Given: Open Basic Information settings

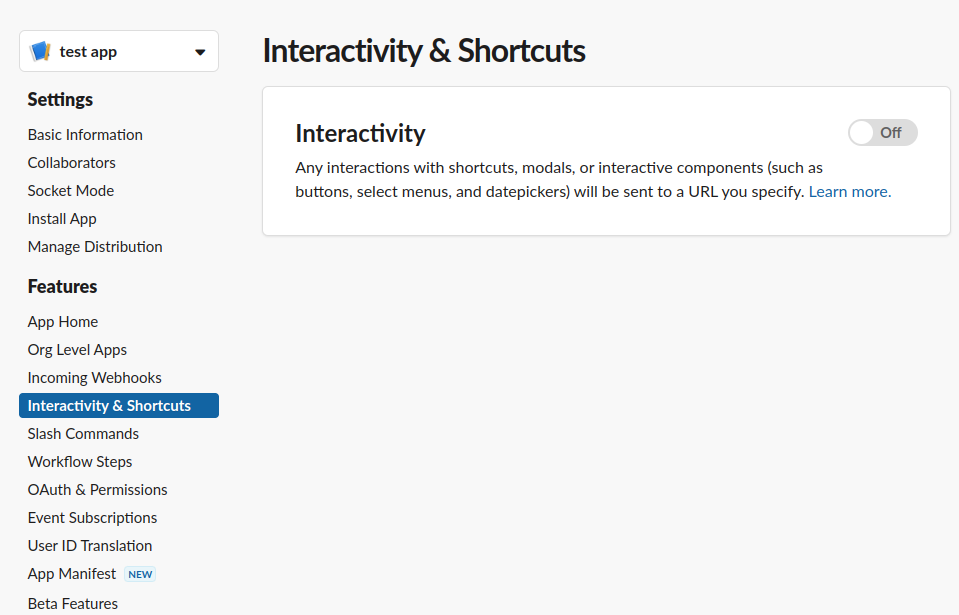Looking at the screenshot, I should [85, 134].
